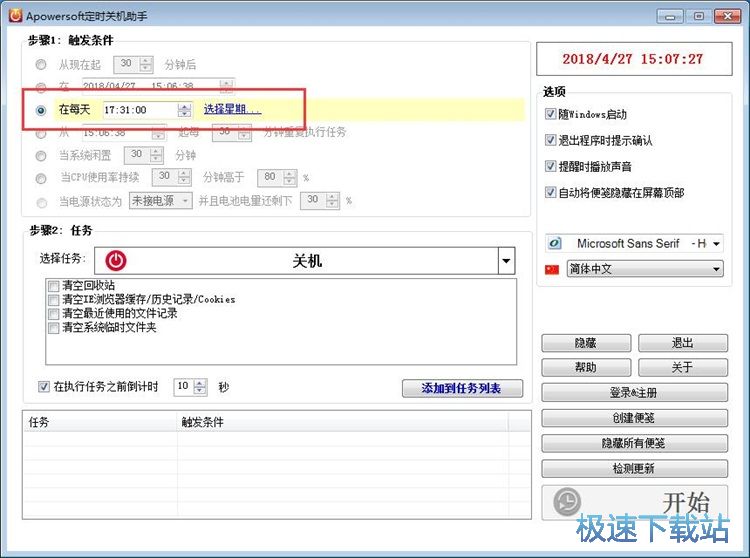Click the 当系统闲置 minutes stepper
This screenshot has width=750, height=558.
[x=143, y=155]
